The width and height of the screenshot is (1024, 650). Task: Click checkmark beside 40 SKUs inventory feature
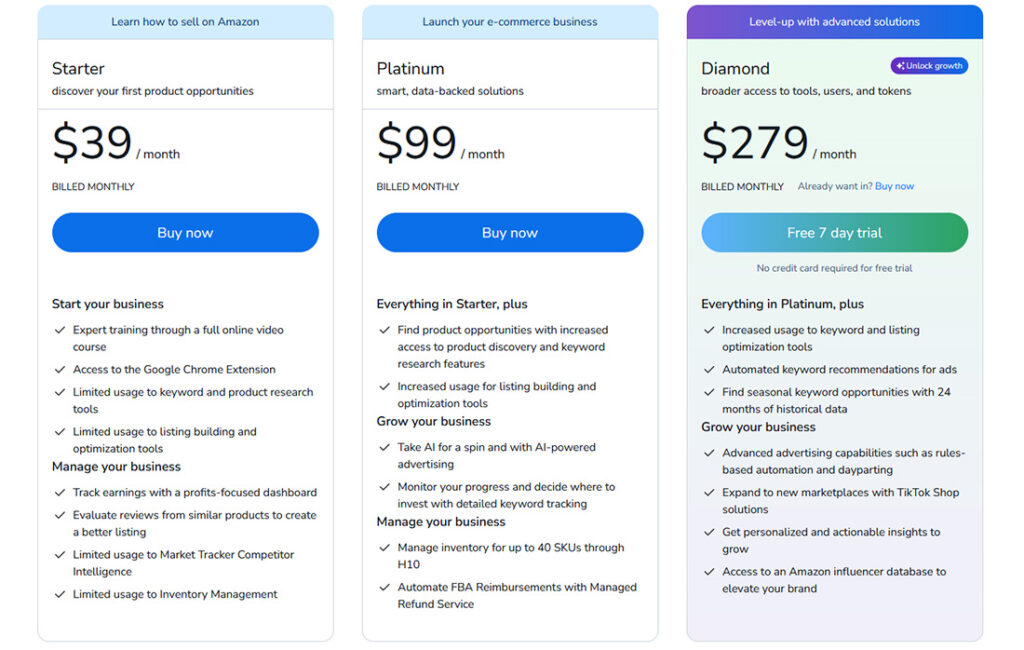[385, 548]
